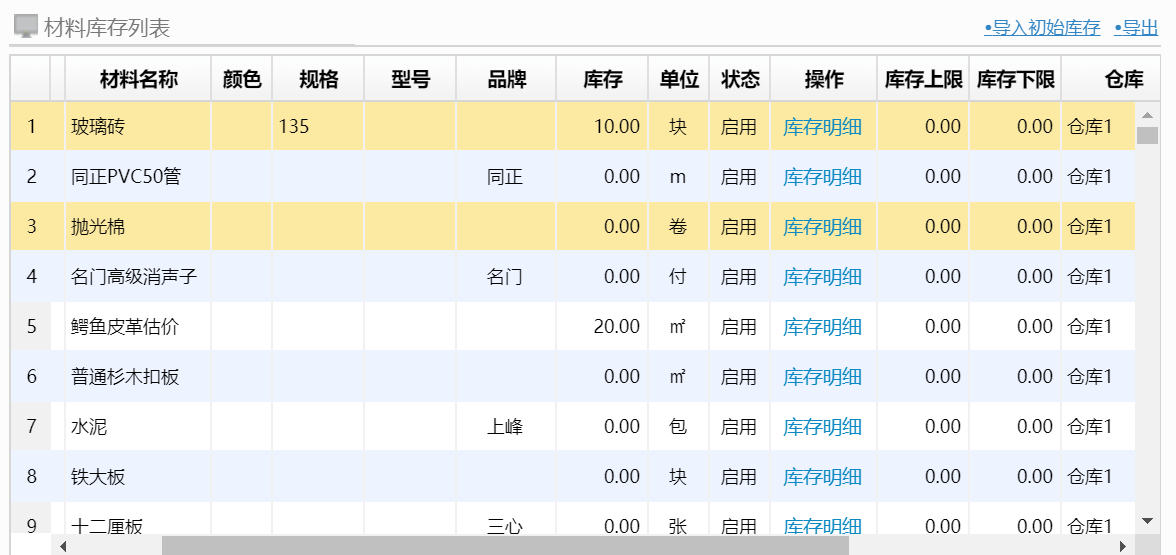Show 库存明细 for 水泥 row

pyautogui.click(x=822, y=427)
